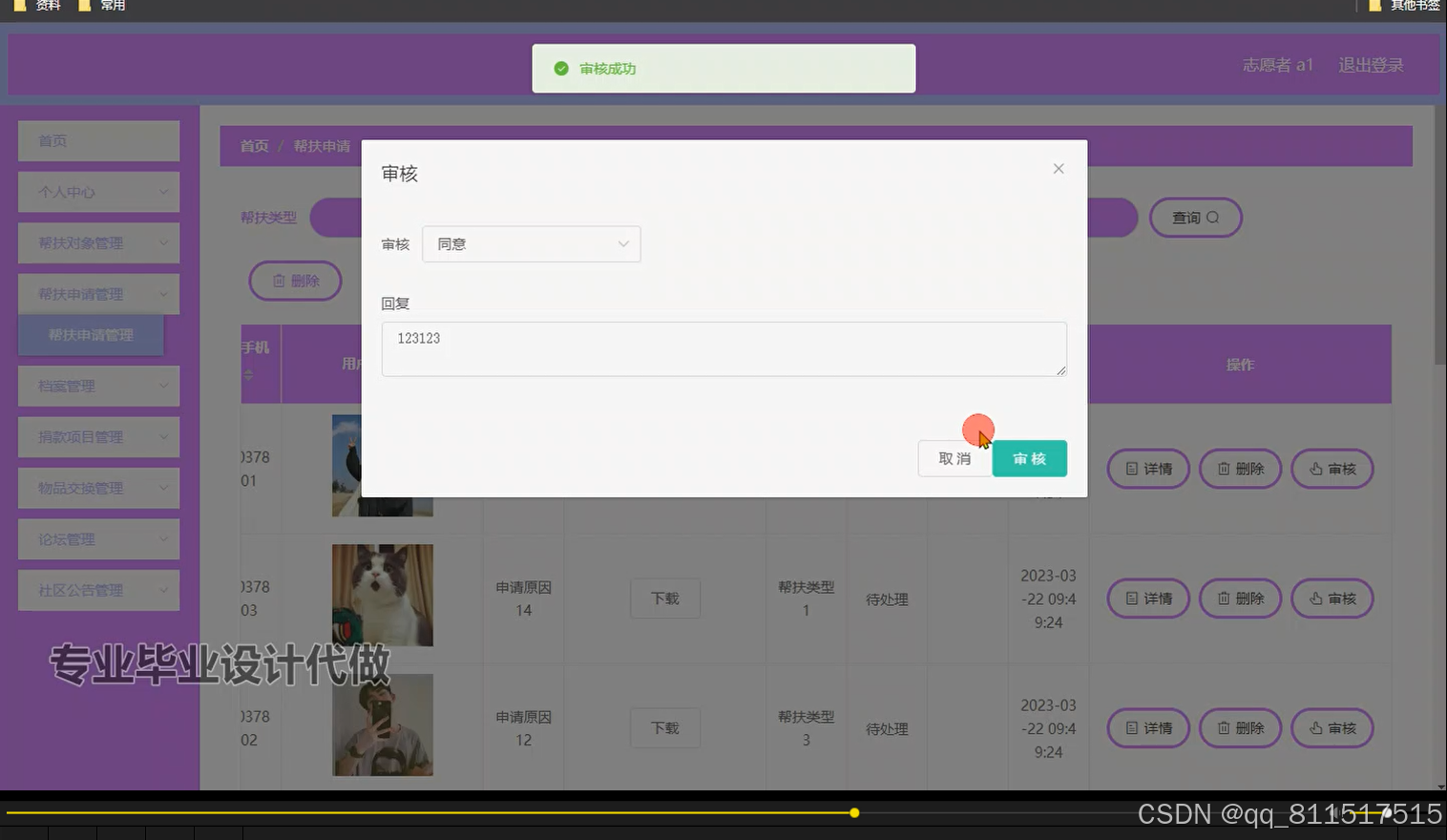This screenshot has width=1447, height=840.
Task: Click 下载 in the 申请原因12 row
Action: 665,728
